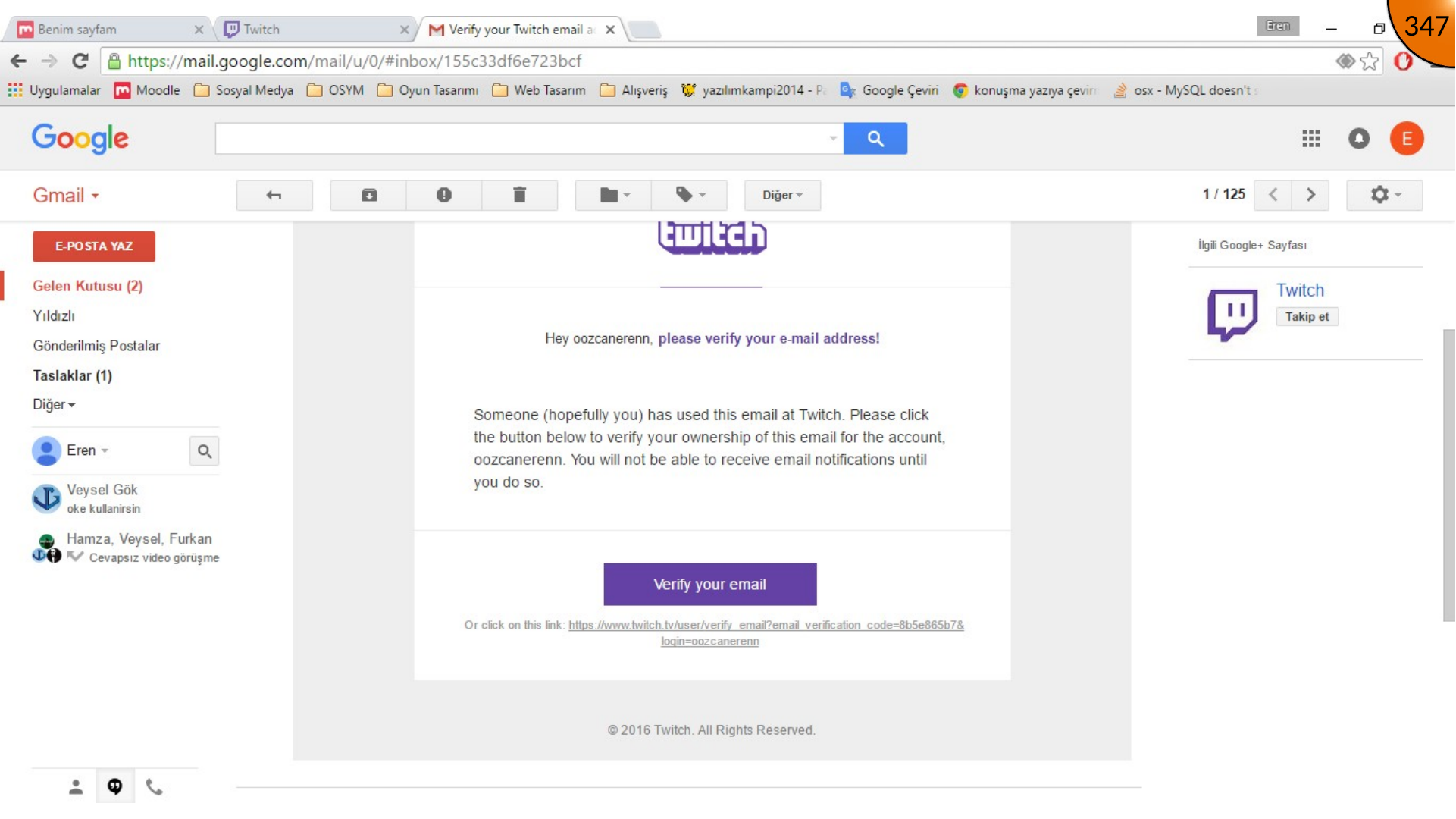
Task: Click the browser address bar URL
Action: tap(354, 61)
